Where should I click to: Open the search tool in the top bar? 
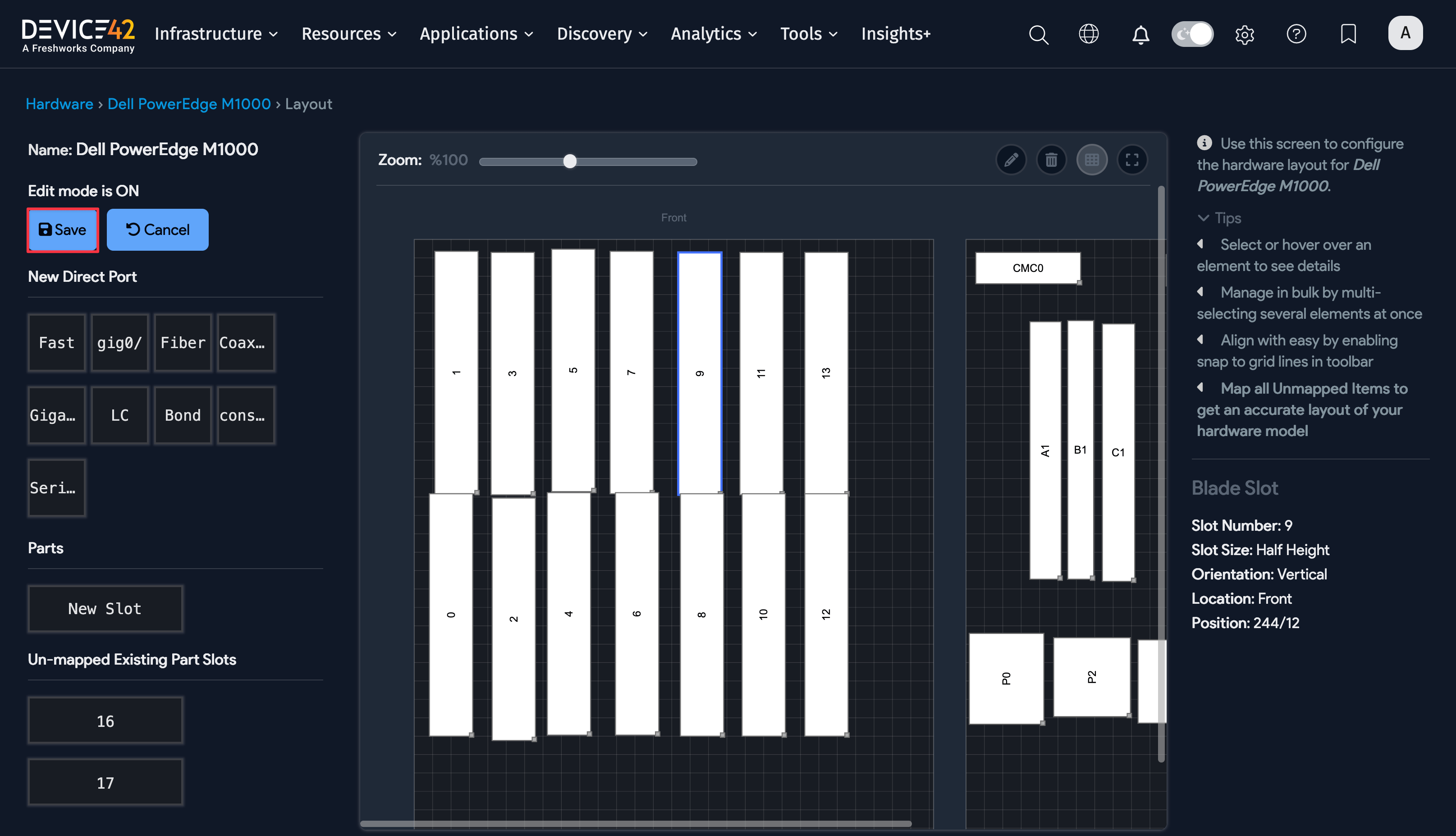[1038, 34]
